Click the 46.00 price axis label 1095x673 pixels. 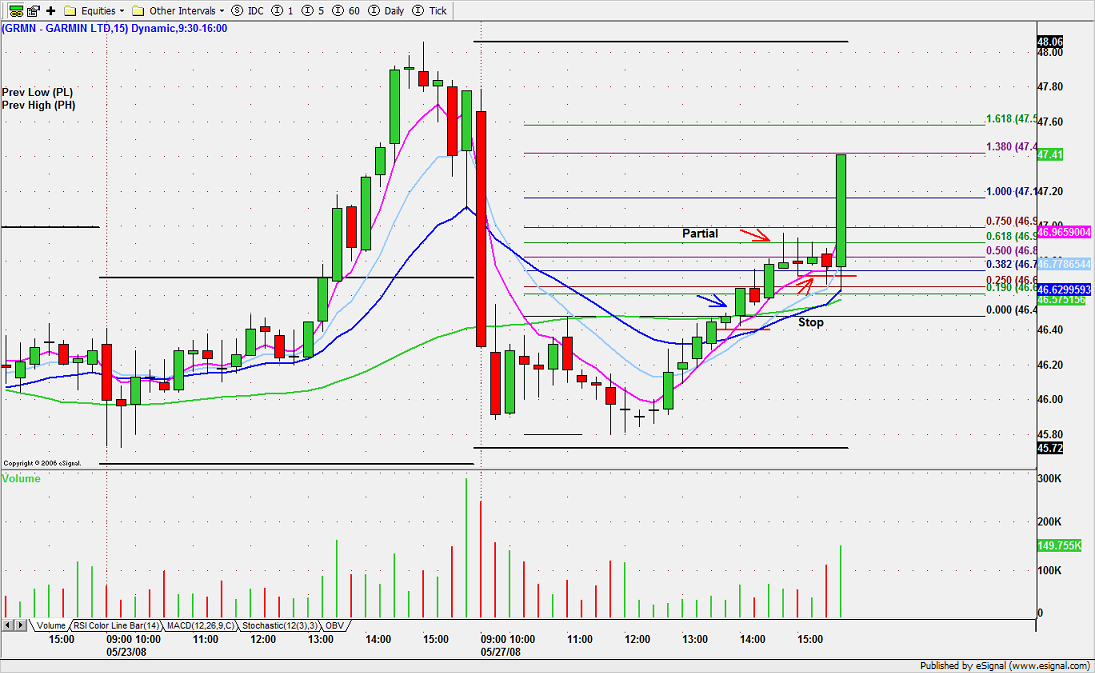click(x=1050, y=400)
